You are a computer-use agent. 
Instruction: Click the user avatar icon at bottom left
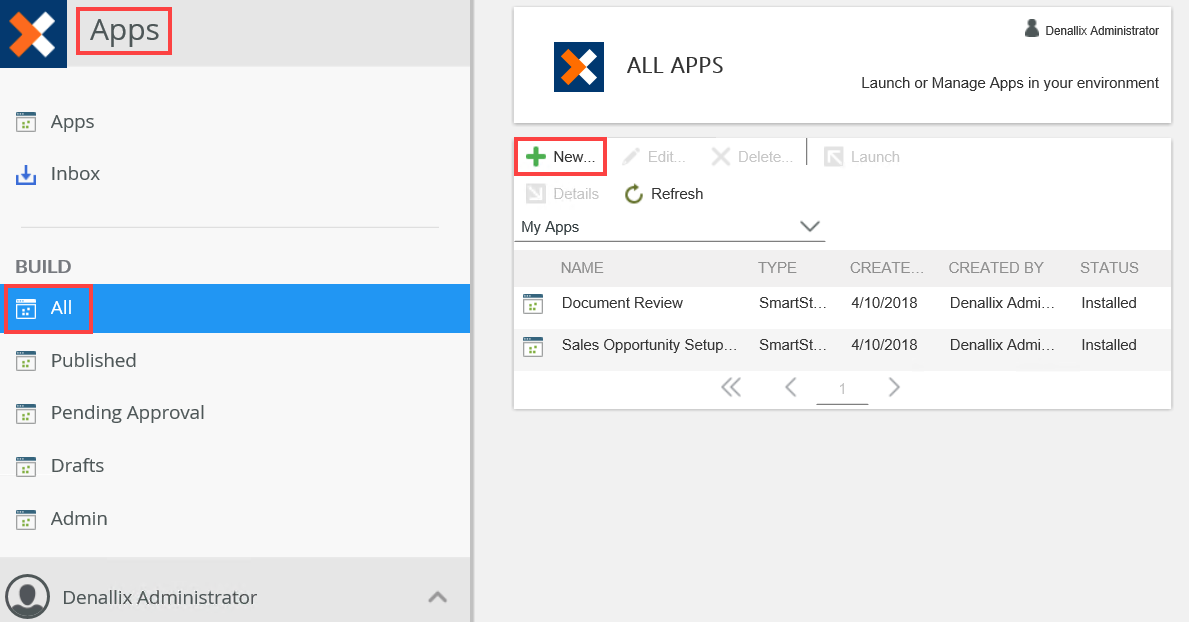(27, 596)
